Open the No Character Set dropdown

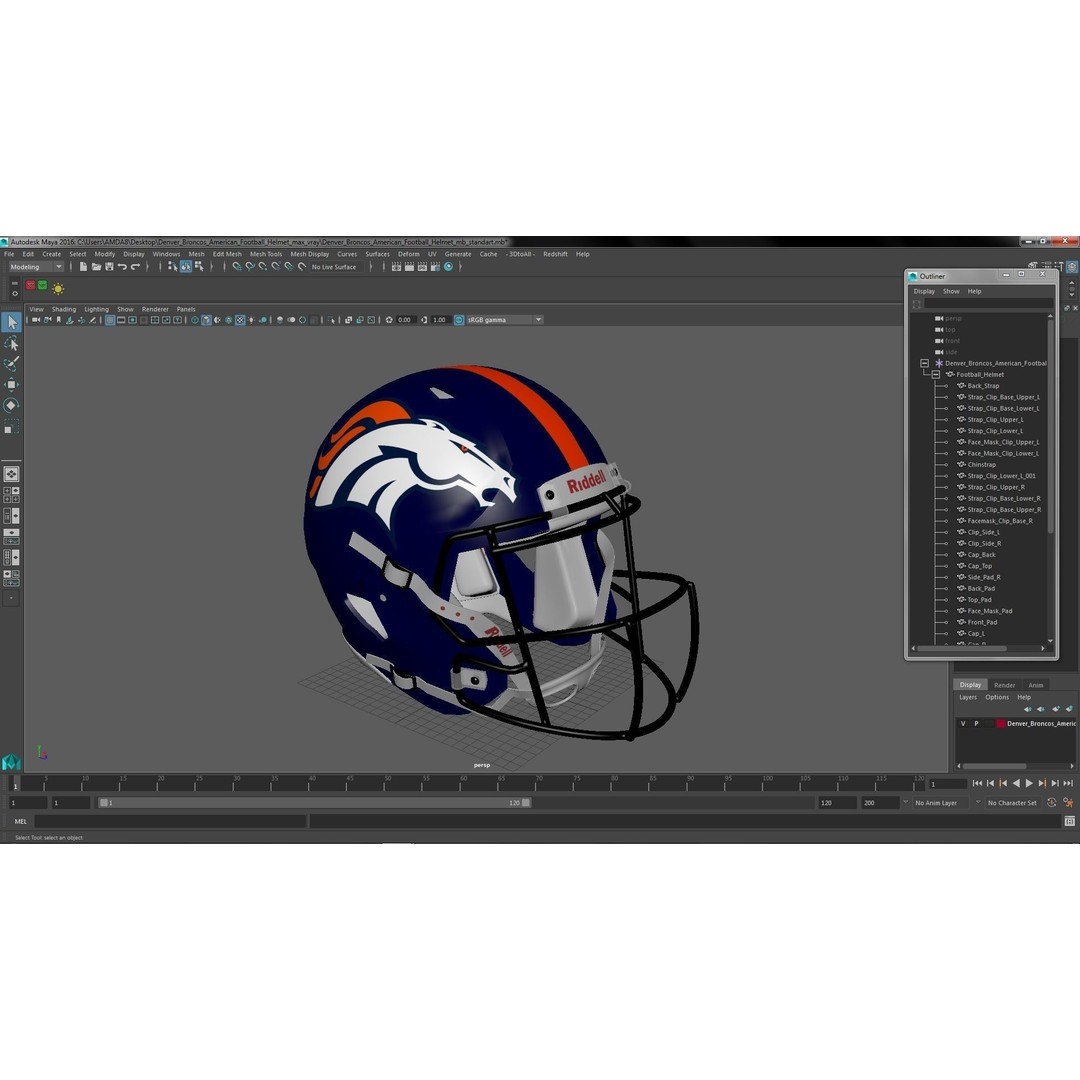pyautogui.click(x=1012, y=802)
